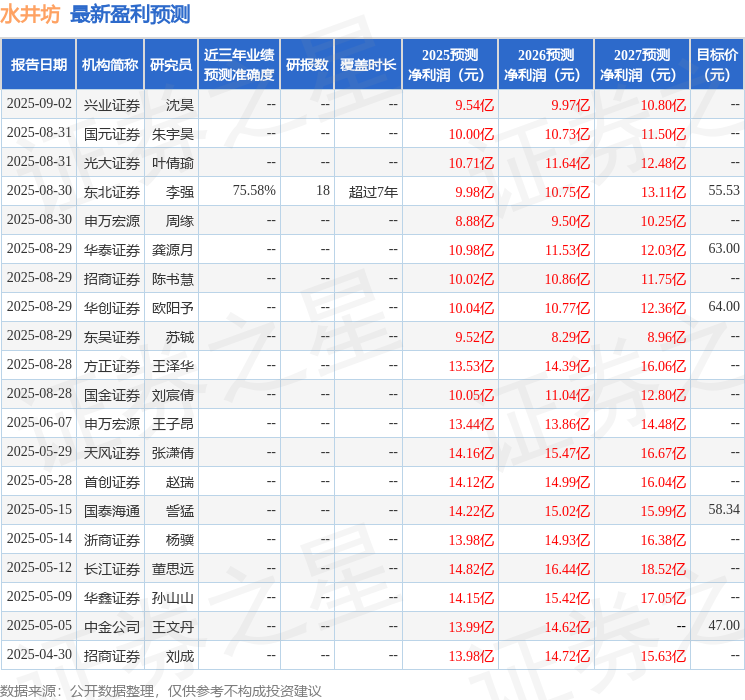Select the date 2025-09-02 cell
The height and width of the screenshot is (700, 745).
[x=39, y=104]
